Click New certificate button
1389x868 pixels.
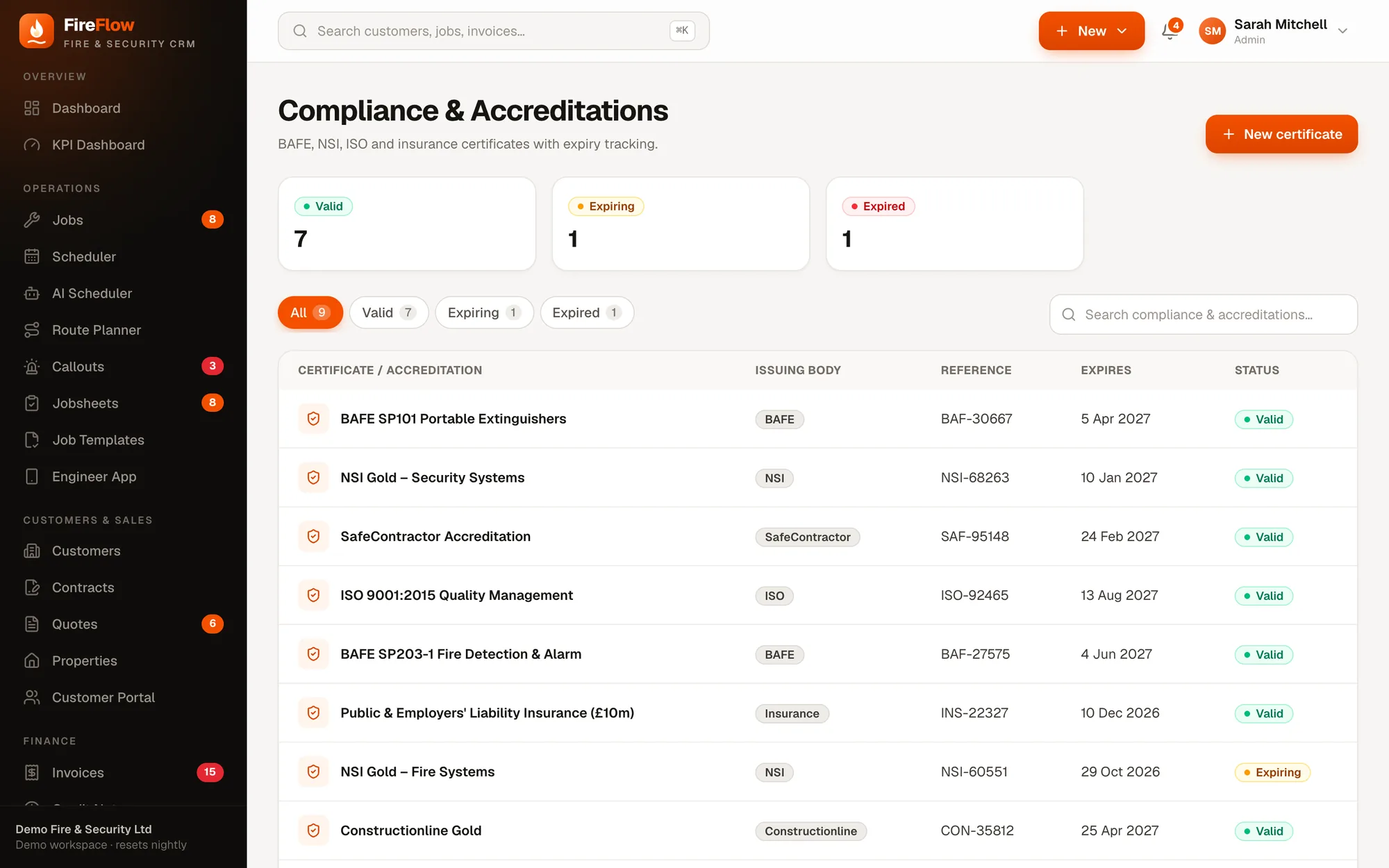coord(1281,134)
